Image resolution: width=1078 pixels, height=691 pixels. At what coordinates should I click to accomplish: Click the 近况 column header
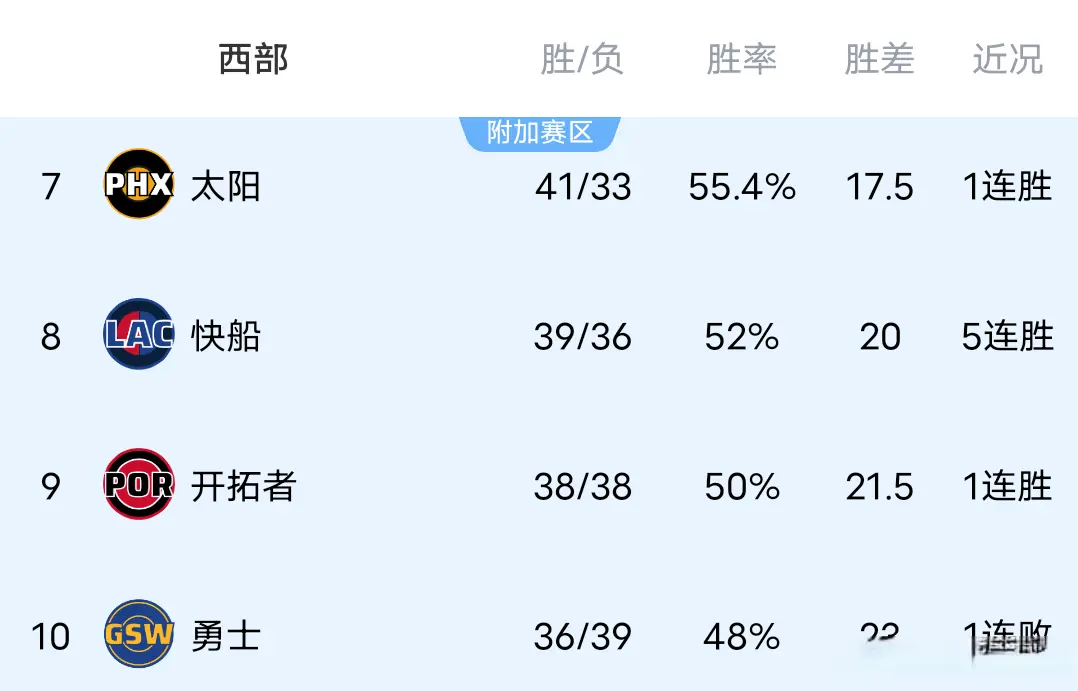[1007, 60]
